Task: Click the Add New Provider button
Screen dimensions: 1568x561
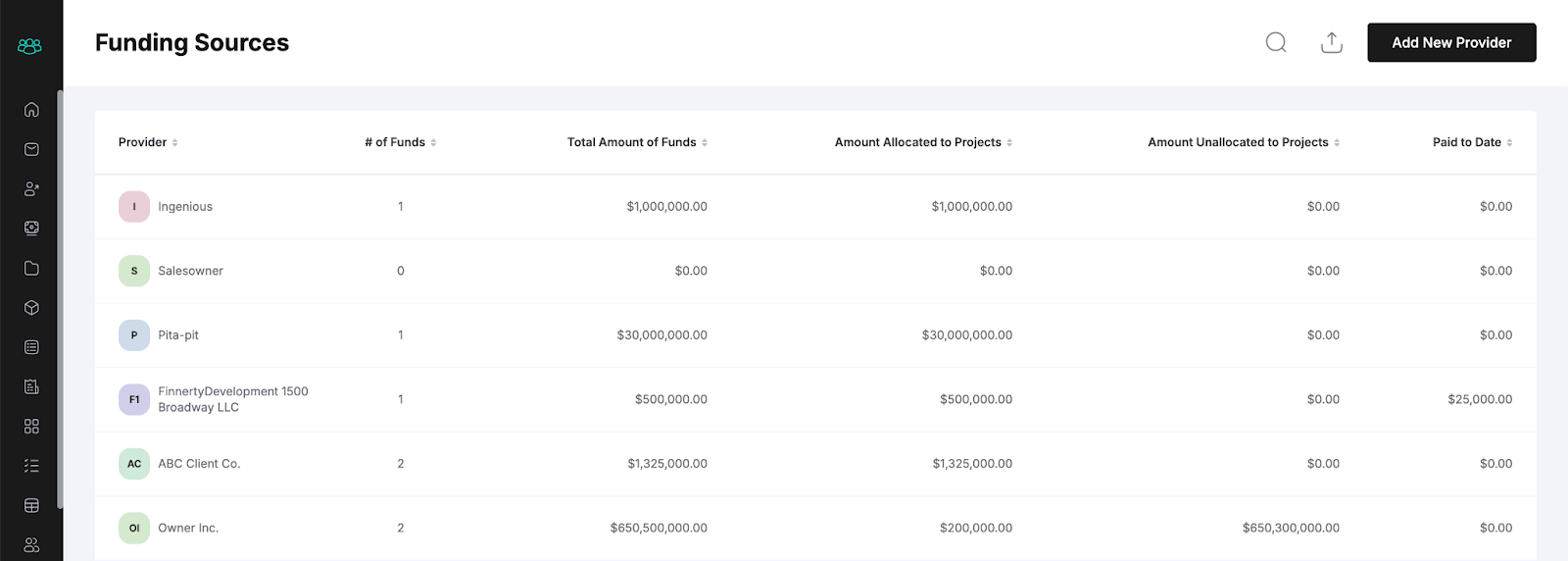Action: (x=1451, y=42)
